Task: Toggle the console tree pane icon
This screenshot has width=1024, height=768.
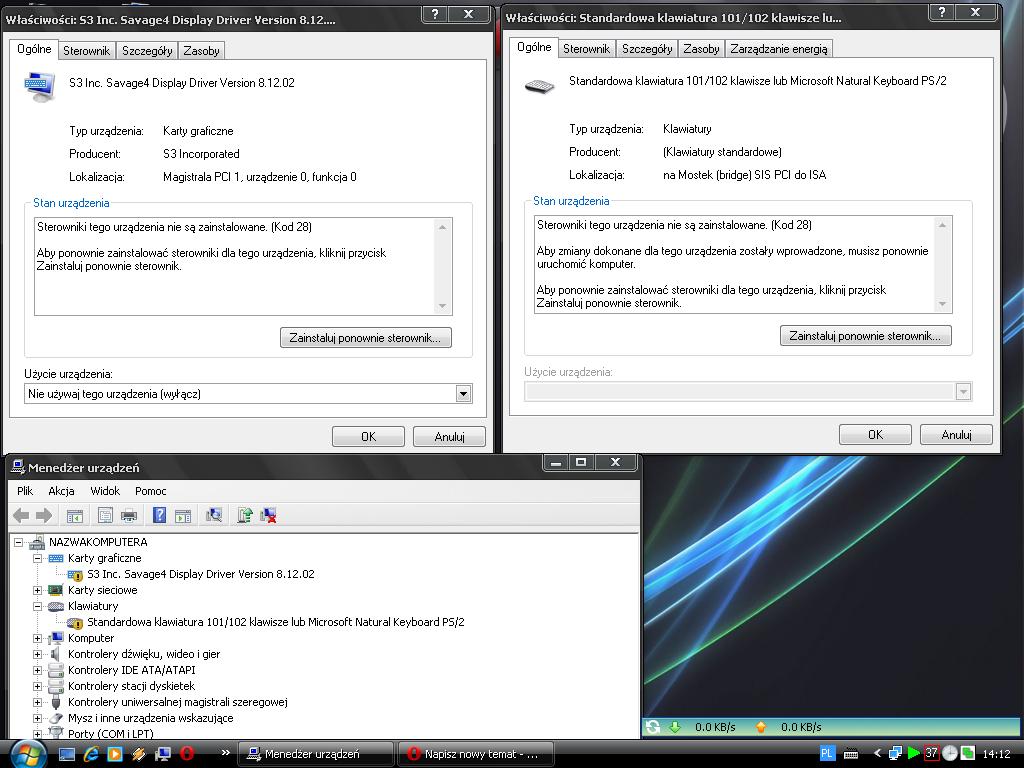Action: coord(75,516)
